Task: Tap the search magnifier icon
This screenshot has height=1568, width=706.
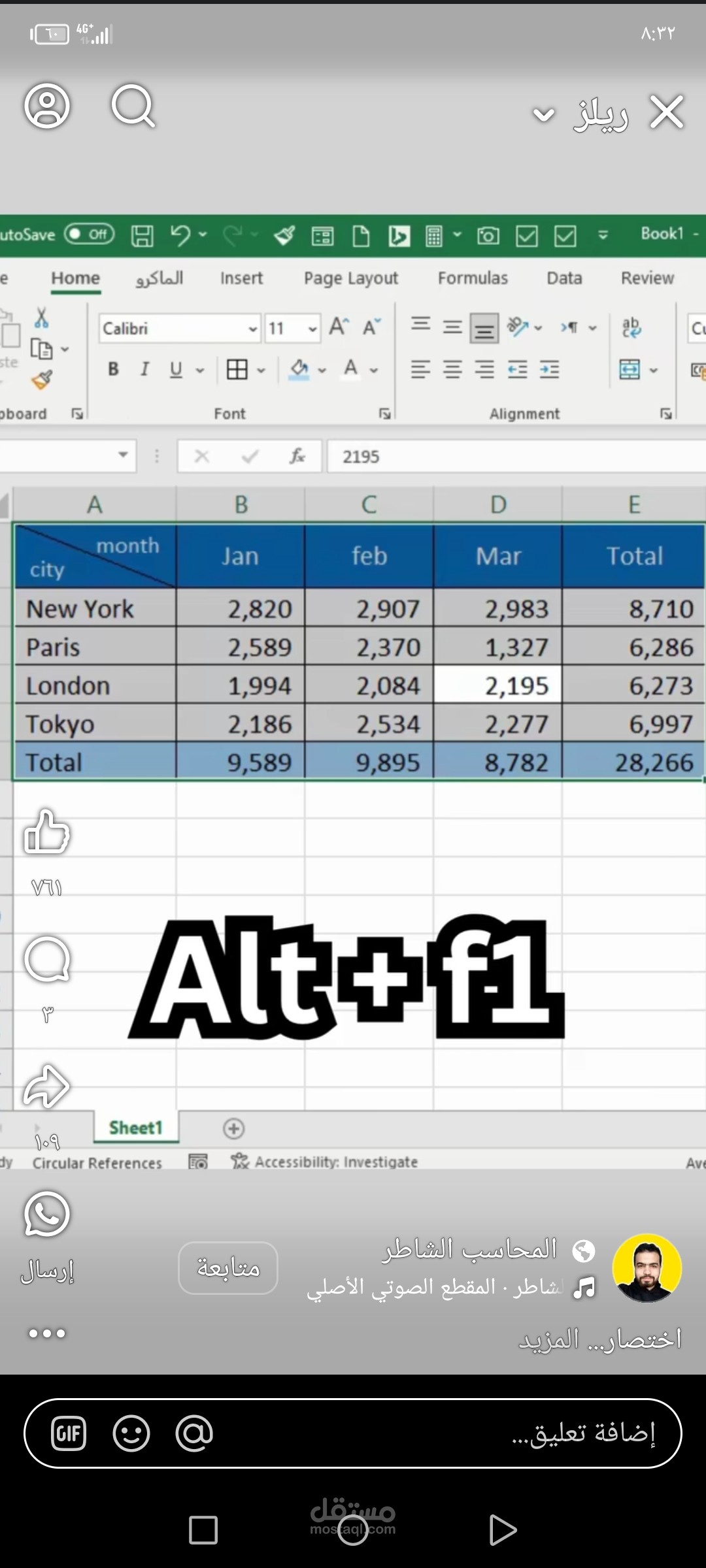Action: 133,105
